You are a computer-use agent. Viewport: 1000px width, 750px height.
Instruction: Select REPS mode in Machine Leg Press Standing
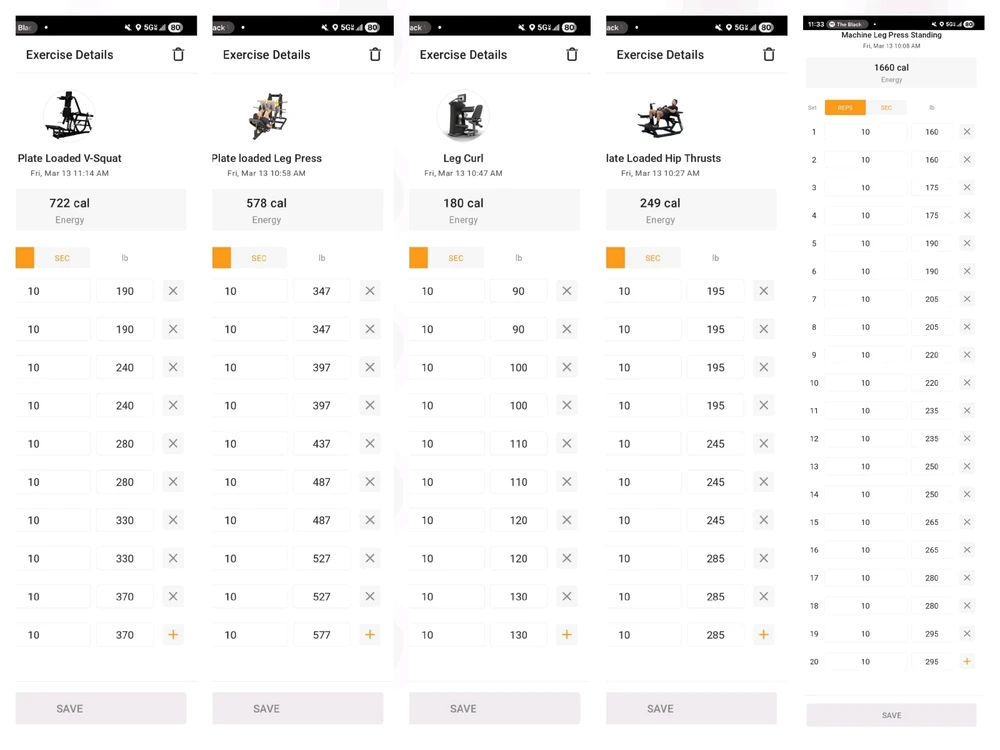(845, 108)
